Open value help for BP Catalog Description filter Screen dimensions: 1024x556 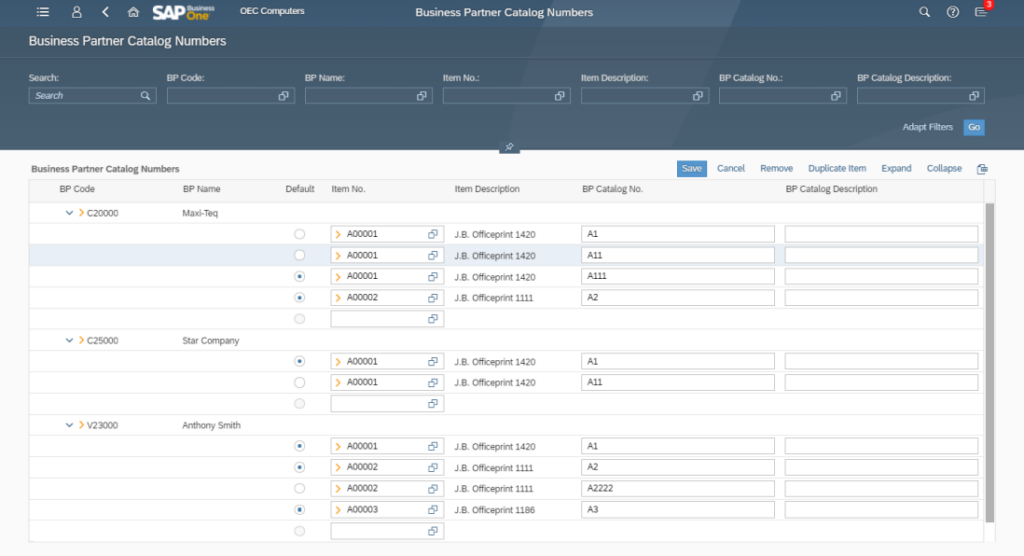[974, 96]
